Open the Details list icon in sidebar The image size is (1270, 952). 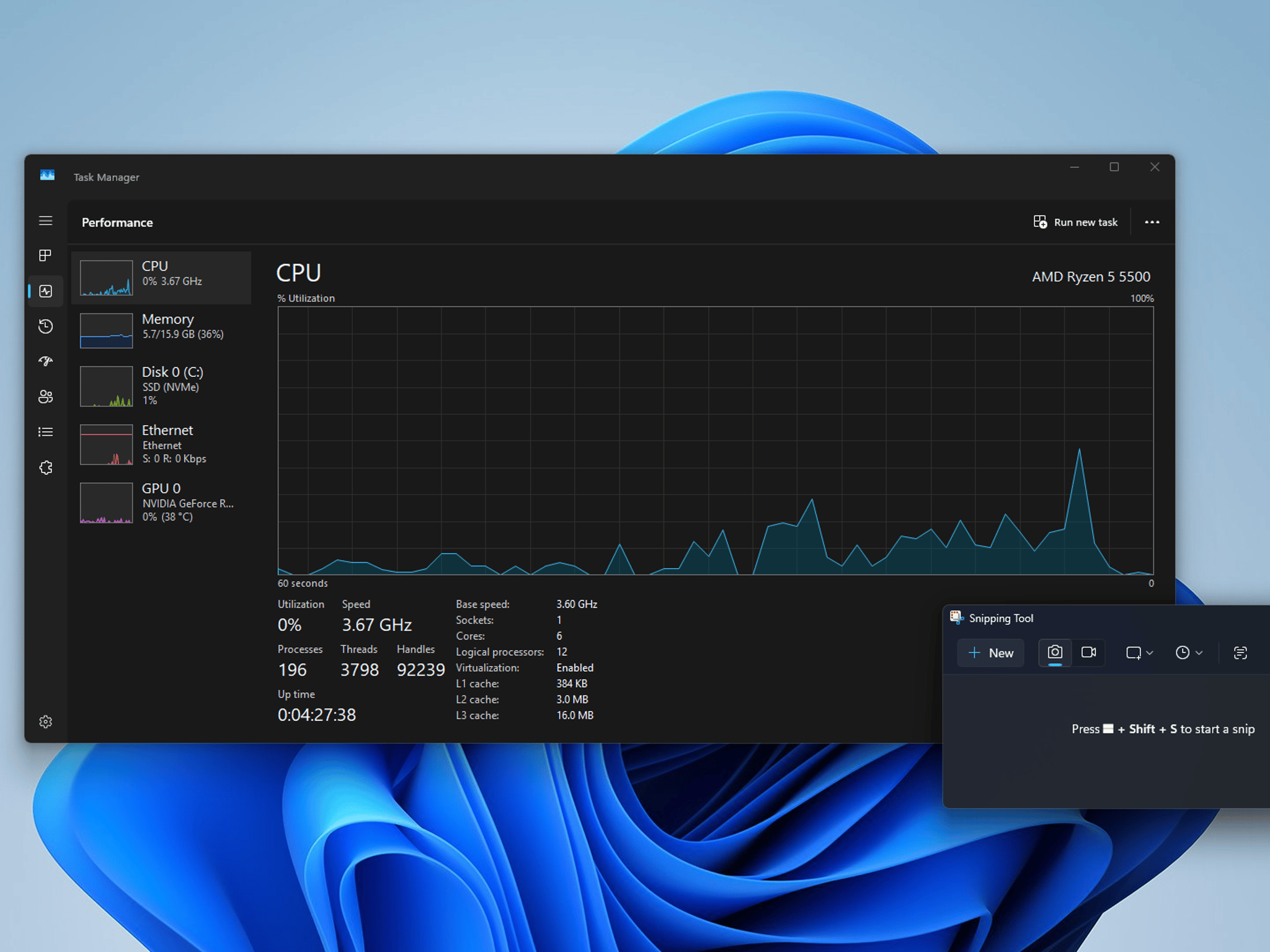click(x=45, y=432)
